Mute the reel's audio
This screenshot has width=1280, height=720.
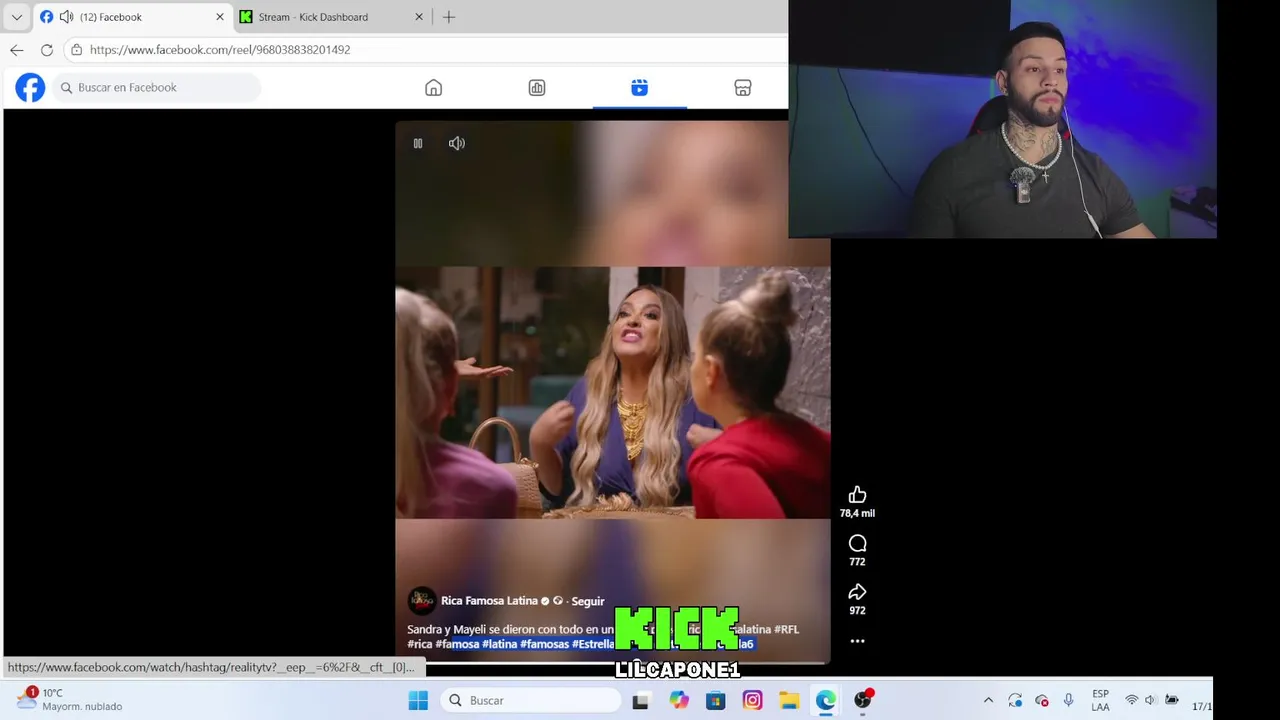457,143
